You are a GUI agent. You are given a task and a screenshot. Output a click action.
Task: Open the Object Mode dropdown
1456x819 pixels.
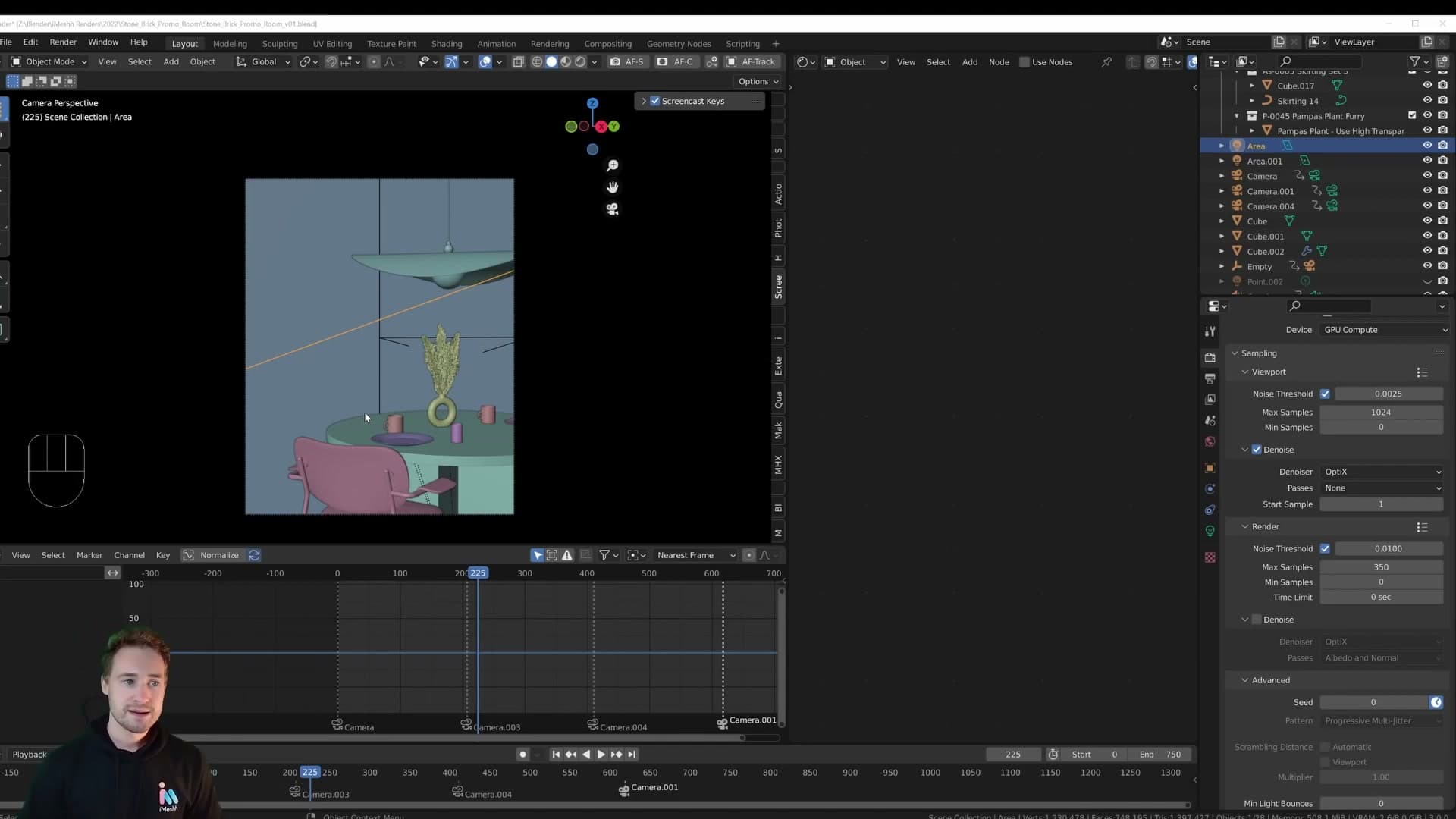(49, 61)
